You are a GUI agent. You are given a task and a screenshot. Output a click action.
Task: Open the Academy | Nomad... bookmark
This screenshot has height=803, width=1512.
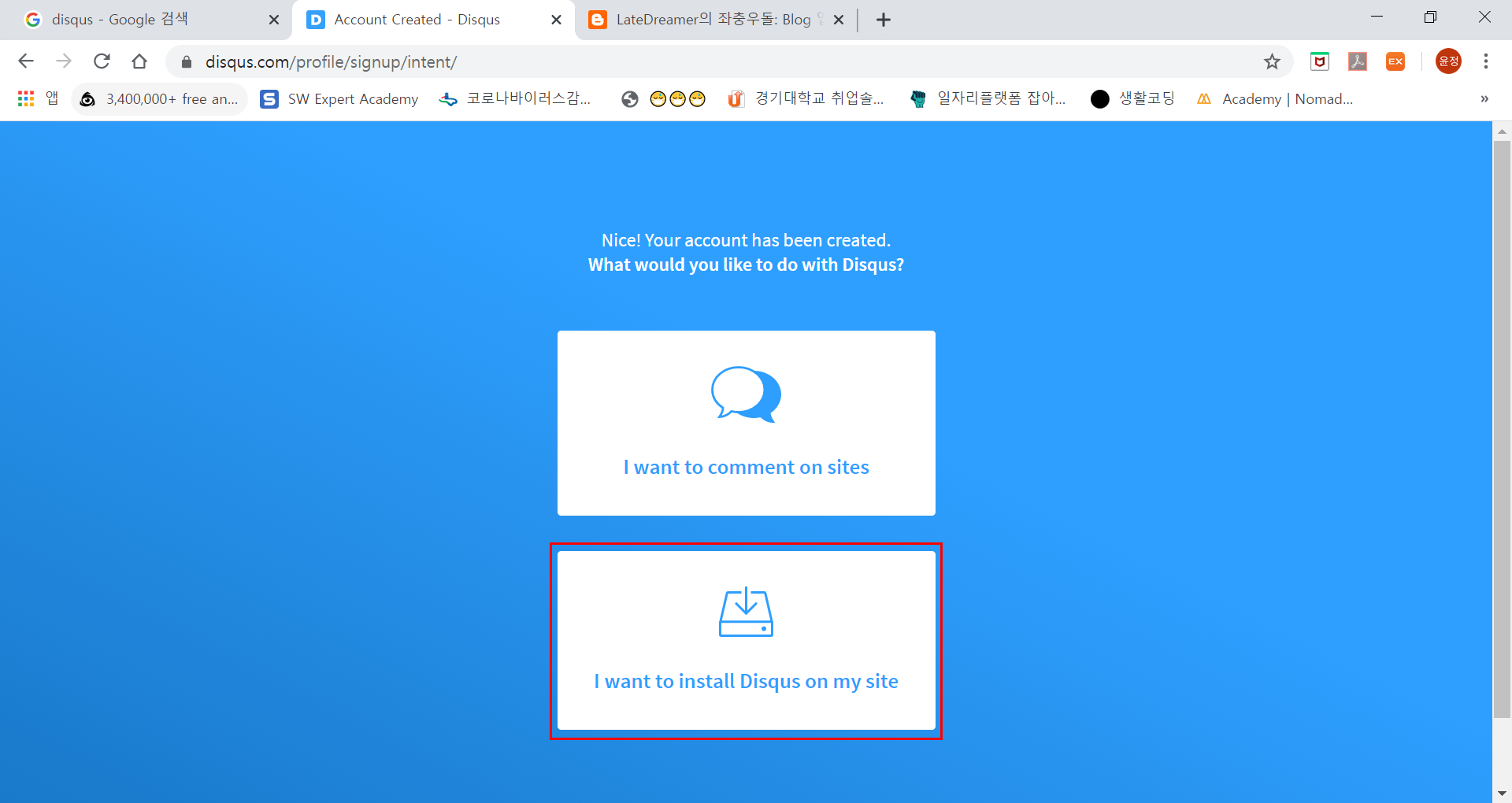(x=1274, y=98)
